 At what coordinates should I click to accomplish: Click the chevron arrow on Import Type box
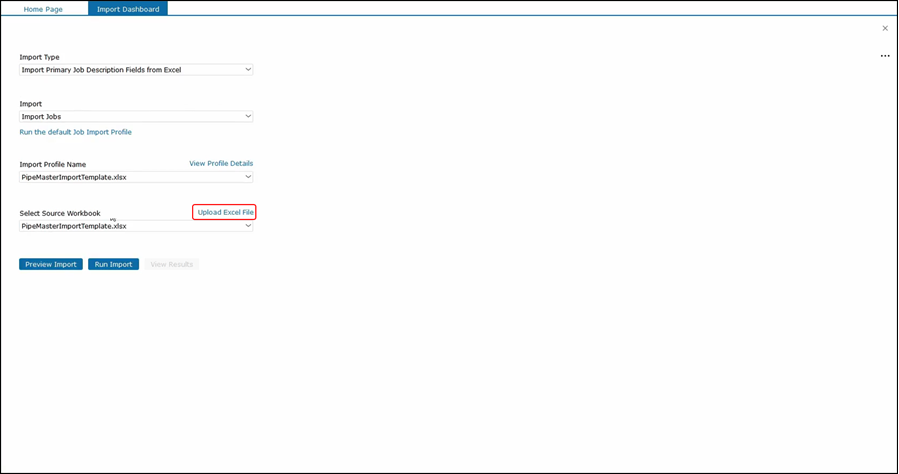tap(248, 70)
